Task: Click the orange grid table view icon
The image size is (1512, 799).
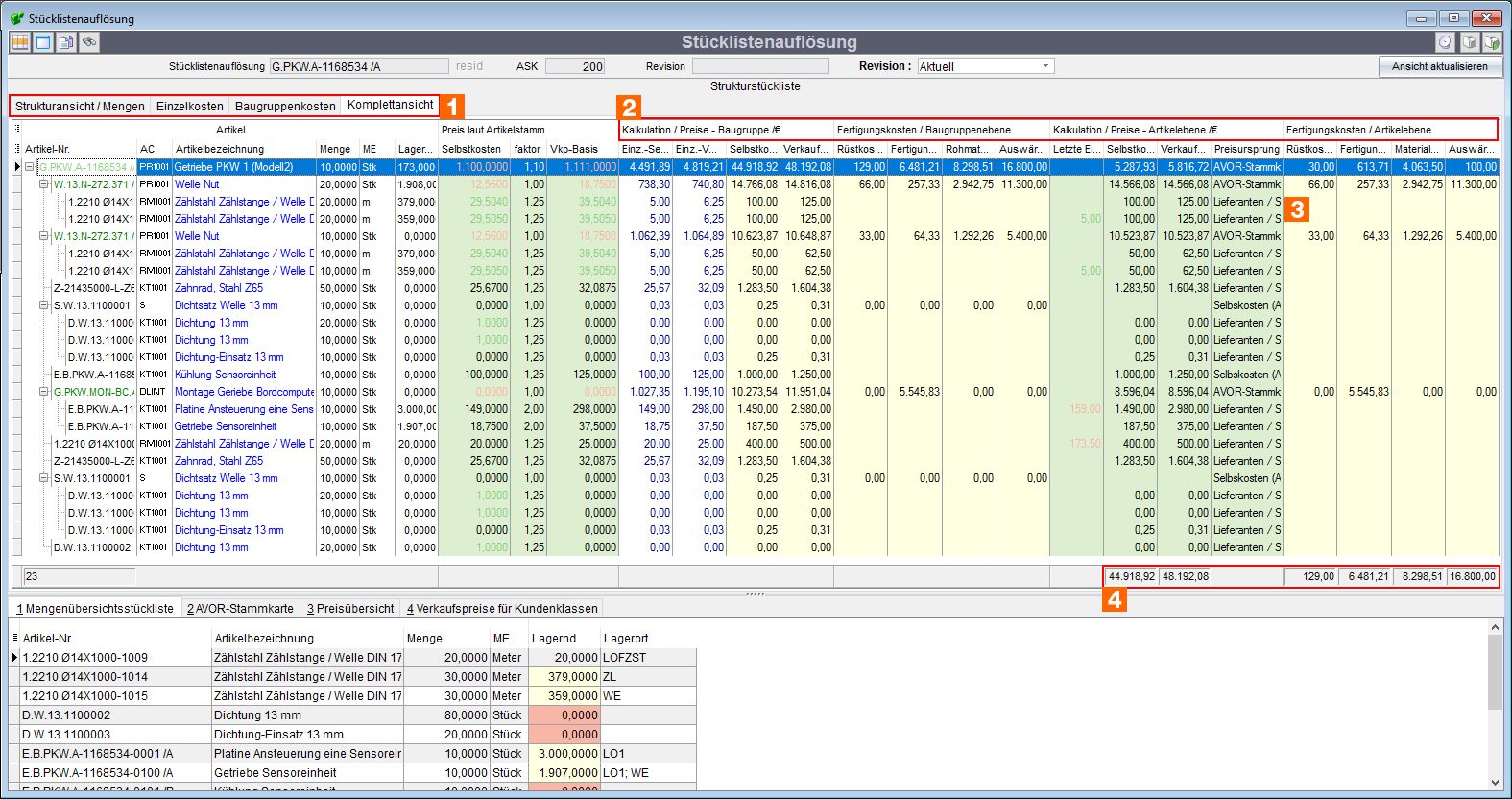Action: click(20, 42)
